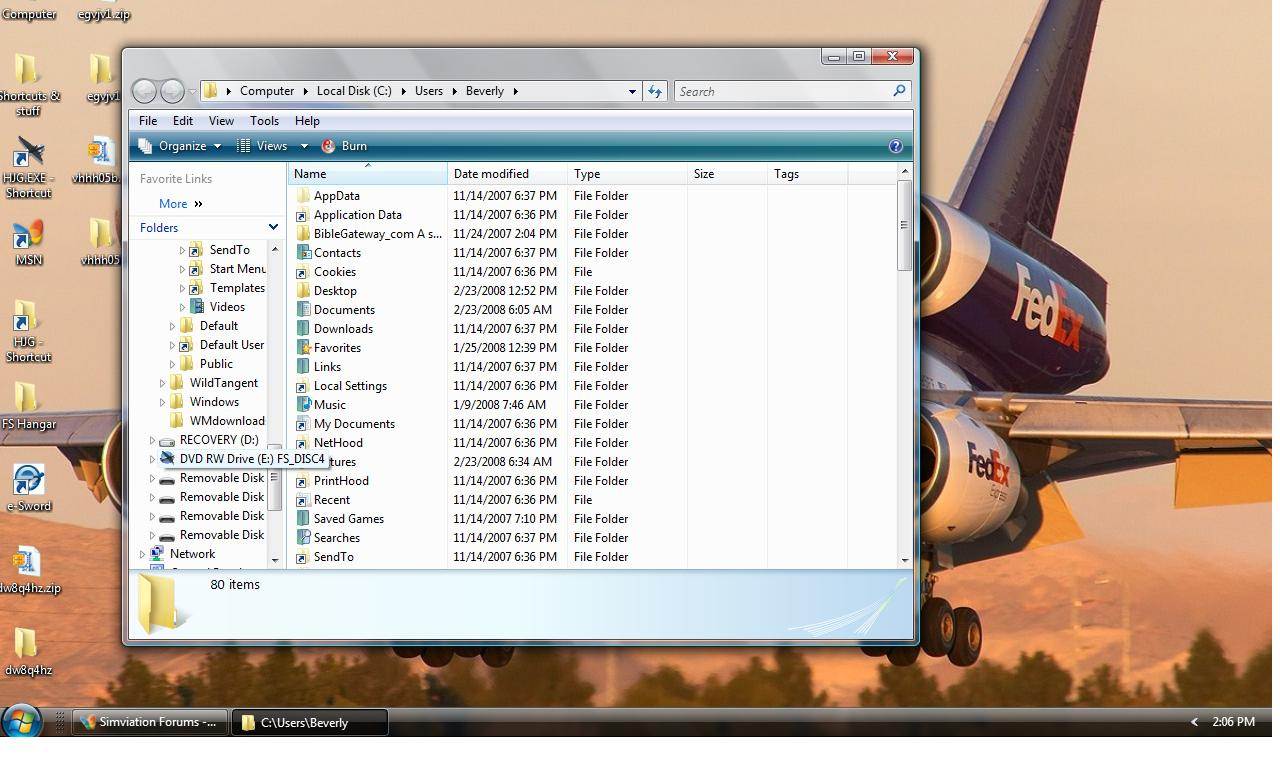Open the Tools menu
The image size is (1280, 768).
[x=264, y=120]
